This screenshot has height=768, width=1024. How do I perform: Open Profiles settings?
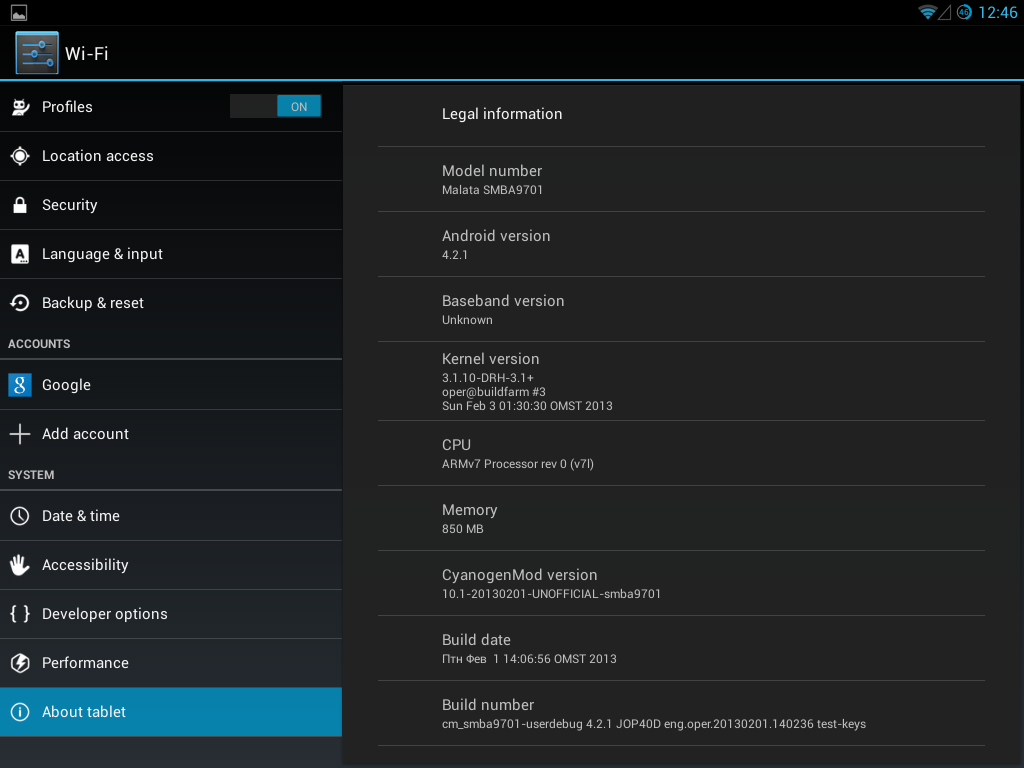tap(171, 107)
